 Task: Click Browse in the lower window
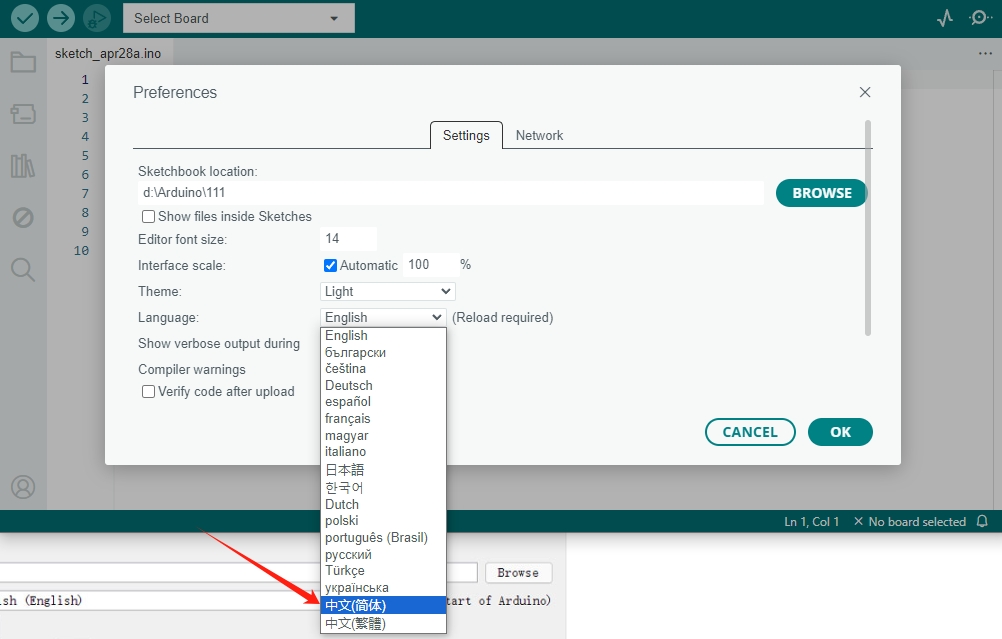click(518, 573)
